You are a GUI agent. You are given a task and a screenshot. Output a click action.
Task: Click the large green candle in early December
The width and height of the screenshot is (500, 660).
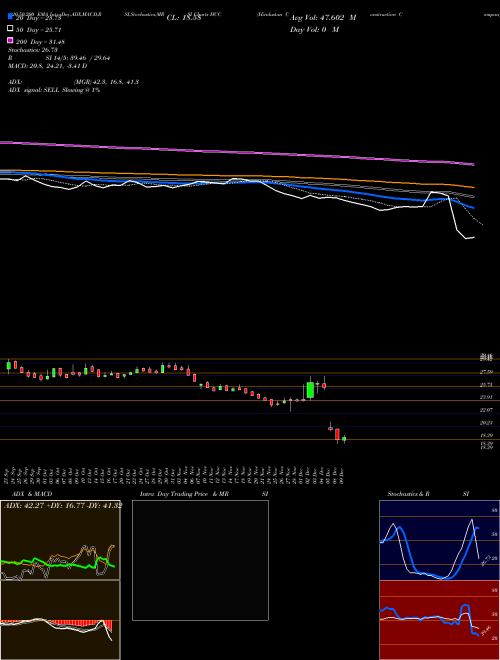pyautogui.click(x=310, y=390)
